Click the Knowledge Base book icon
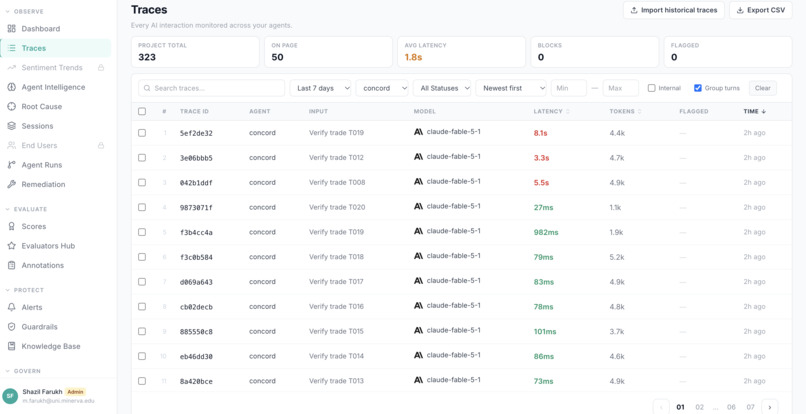806x414 pixels. [11, 346]
